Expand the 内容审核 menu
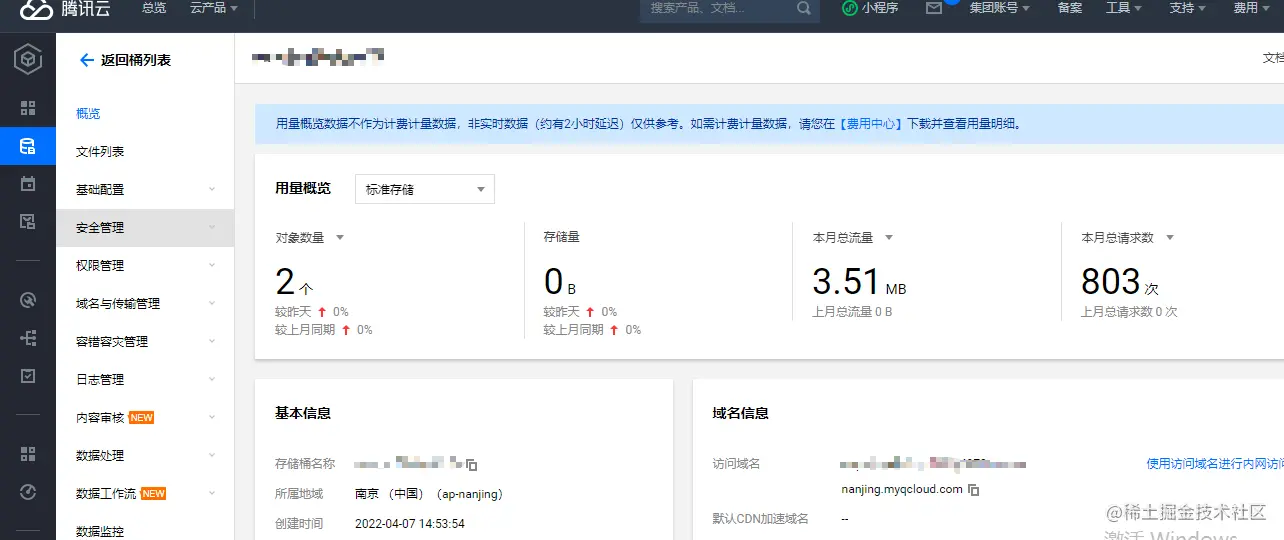This screenshot has height=540, width=1284. pos(145,417)
